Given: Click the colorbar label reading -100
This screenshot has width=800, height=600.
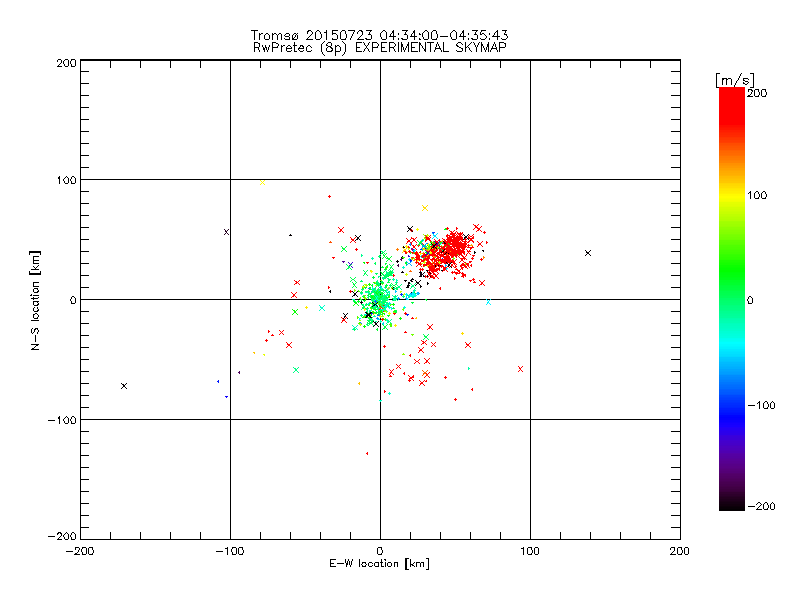Looking at the screenshot, I should pos(761,405).
